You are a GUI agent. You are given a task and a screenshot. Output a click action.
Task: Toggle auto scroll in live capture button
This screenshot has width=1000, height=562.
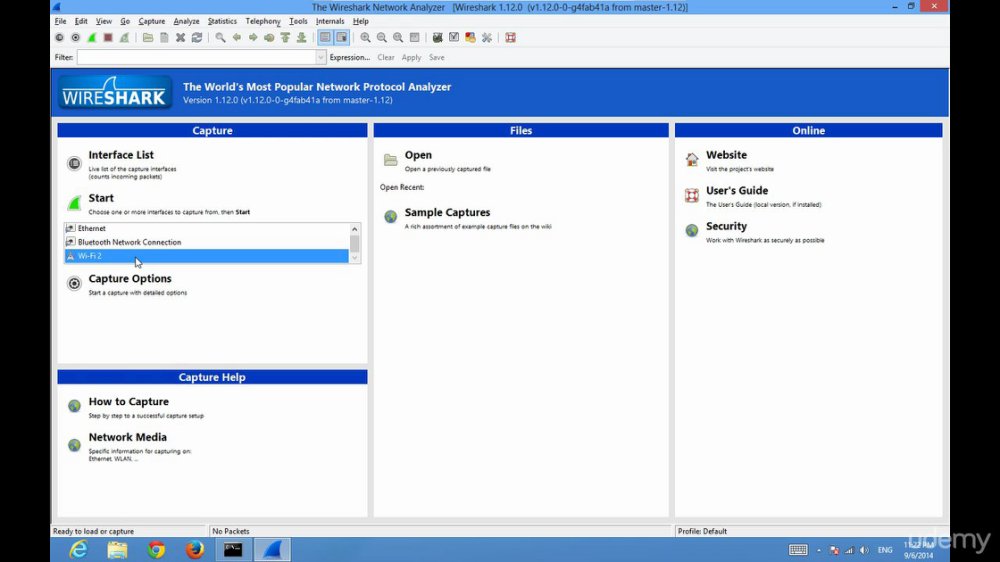tap(342, 38)
